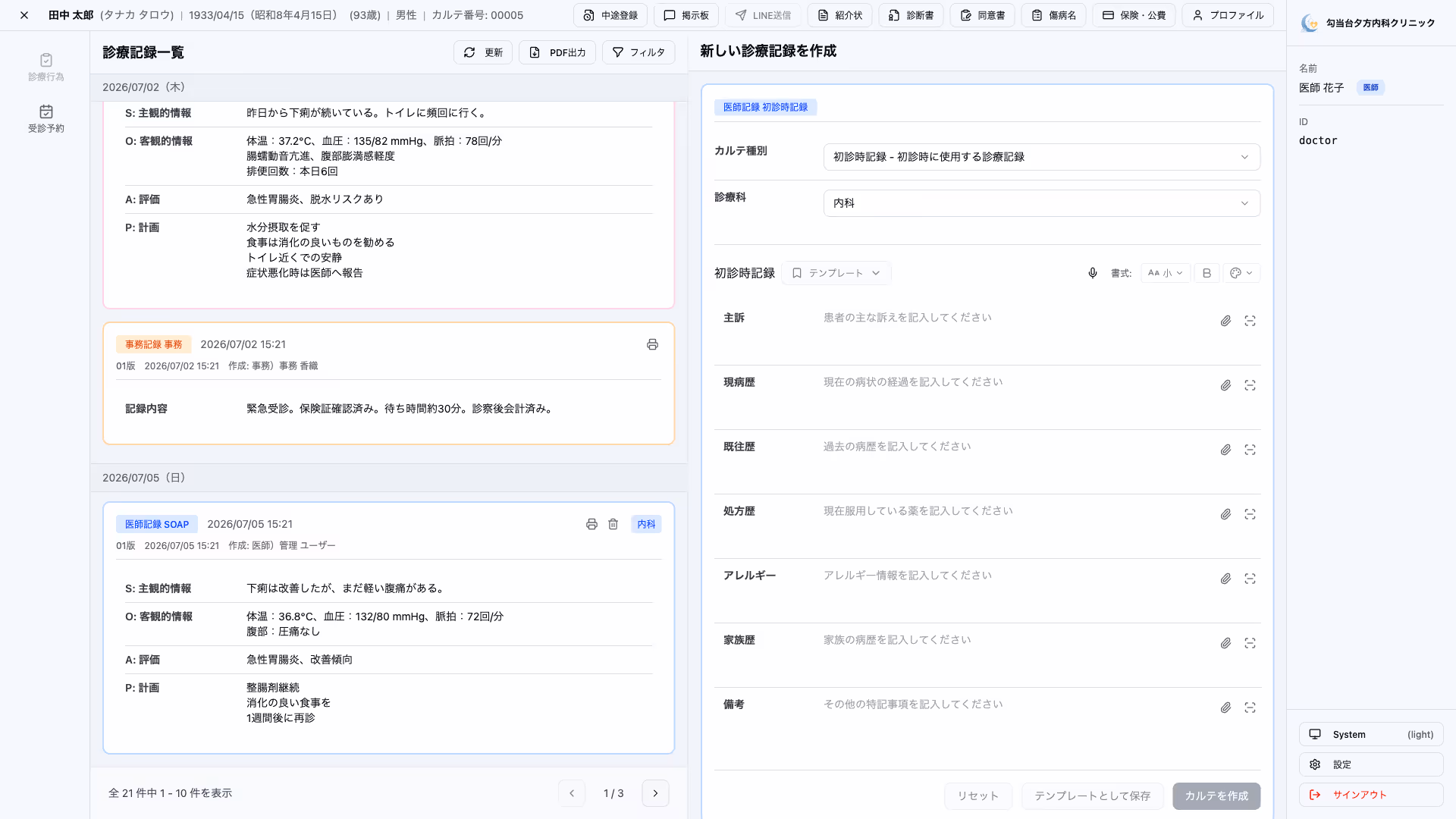The height and width of the screenshot is (819, 1456).
Task: Attach a file to 備考
Action: (1225, 708)
